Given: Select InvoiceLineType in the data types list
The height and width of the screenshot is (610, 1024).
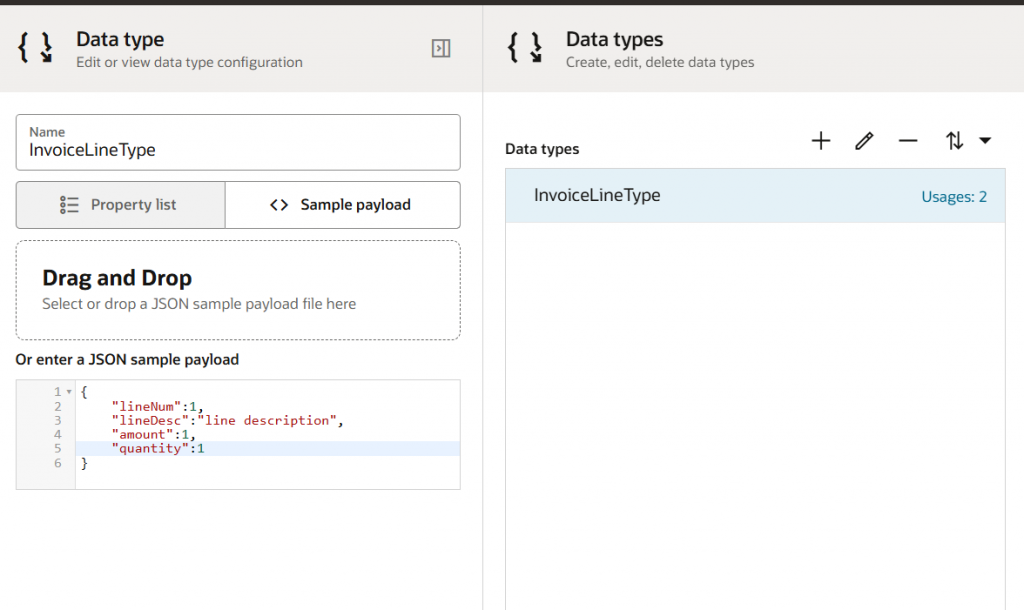Looking at the screenshot, I should tap(597, 195).
